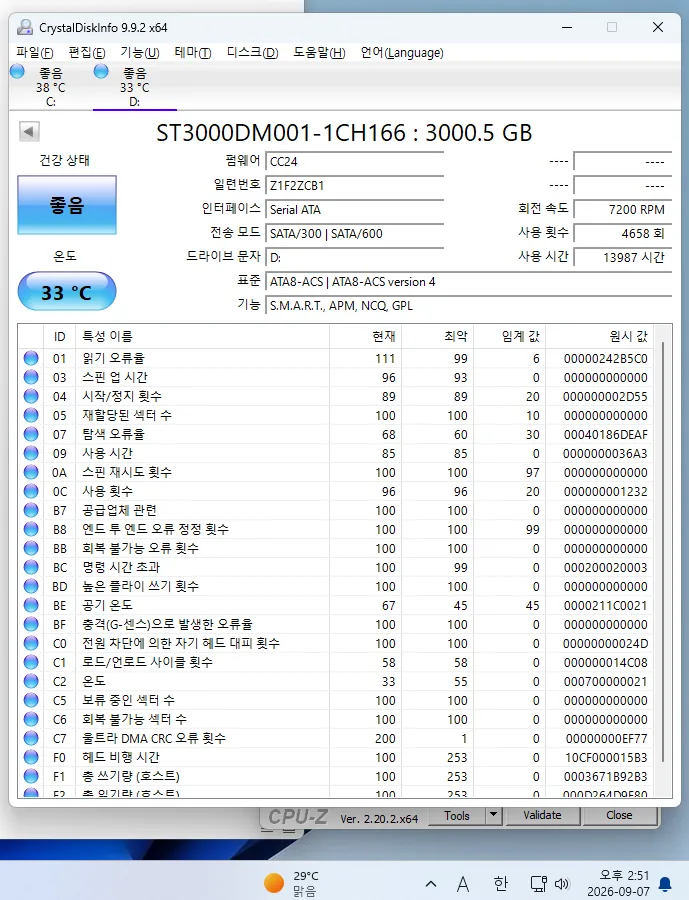
Task: Click the status icon for ID 09 사용 시간 row
Action: [31, 453]
